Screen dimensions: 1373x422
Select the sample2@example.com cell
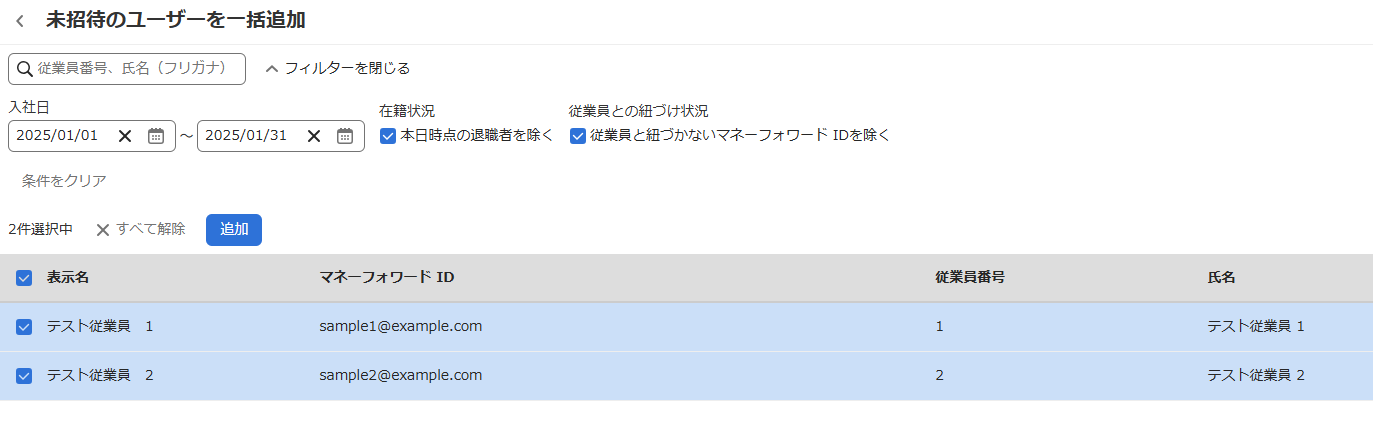400,376
